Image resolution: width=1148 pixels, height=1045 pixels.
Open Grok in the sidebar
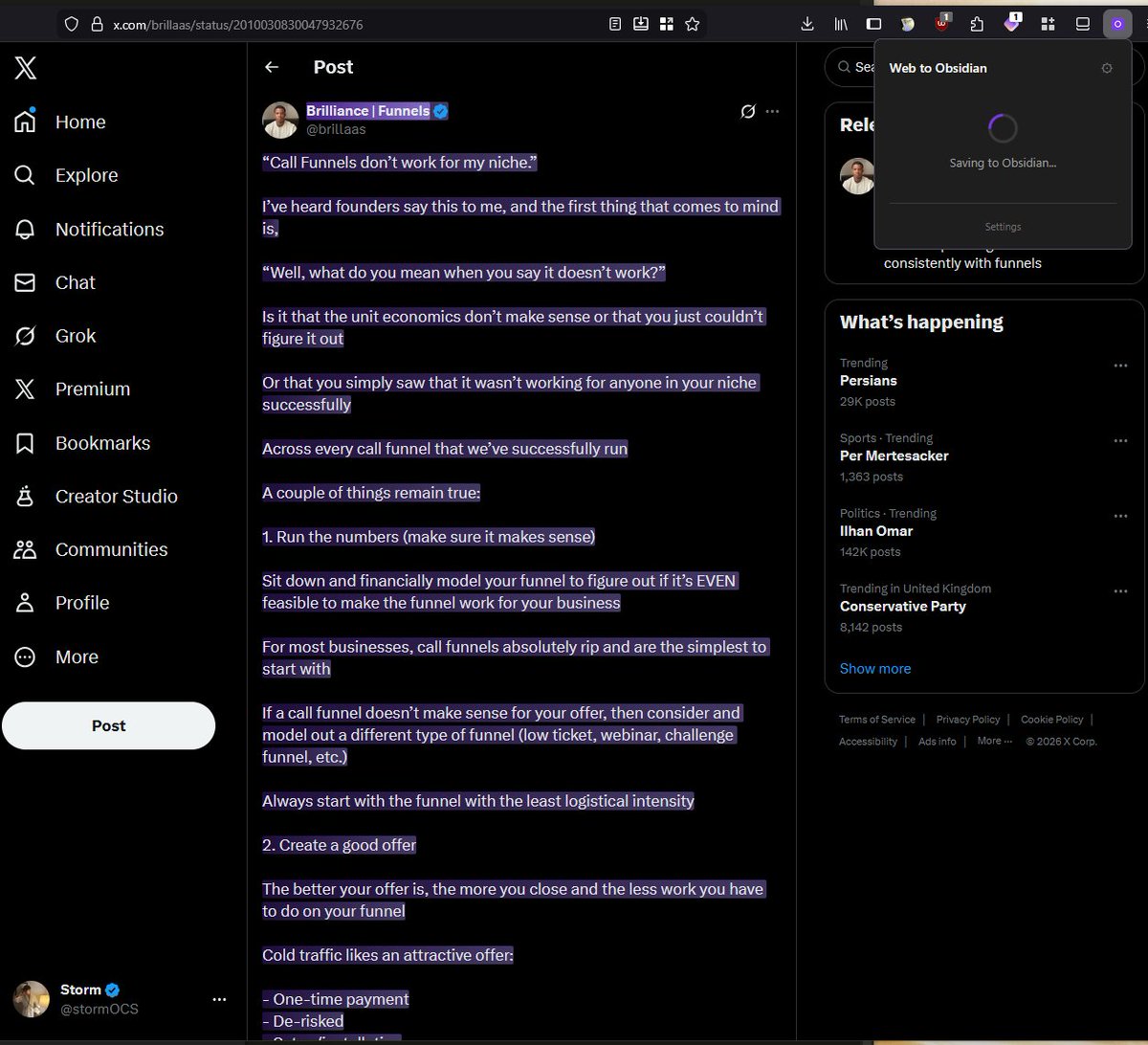pyautogui.click(x=56, y=336)
